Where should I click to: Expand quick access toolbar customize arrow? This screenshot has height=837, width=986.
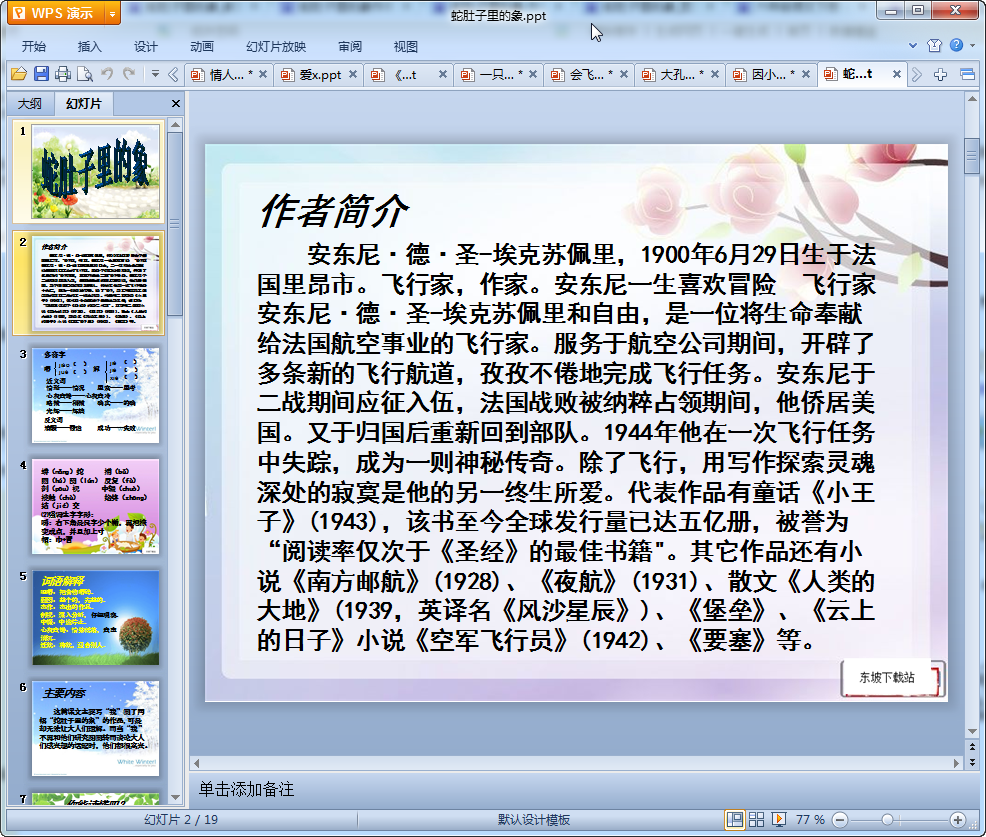pyautogui.click(x=155, y=74)
